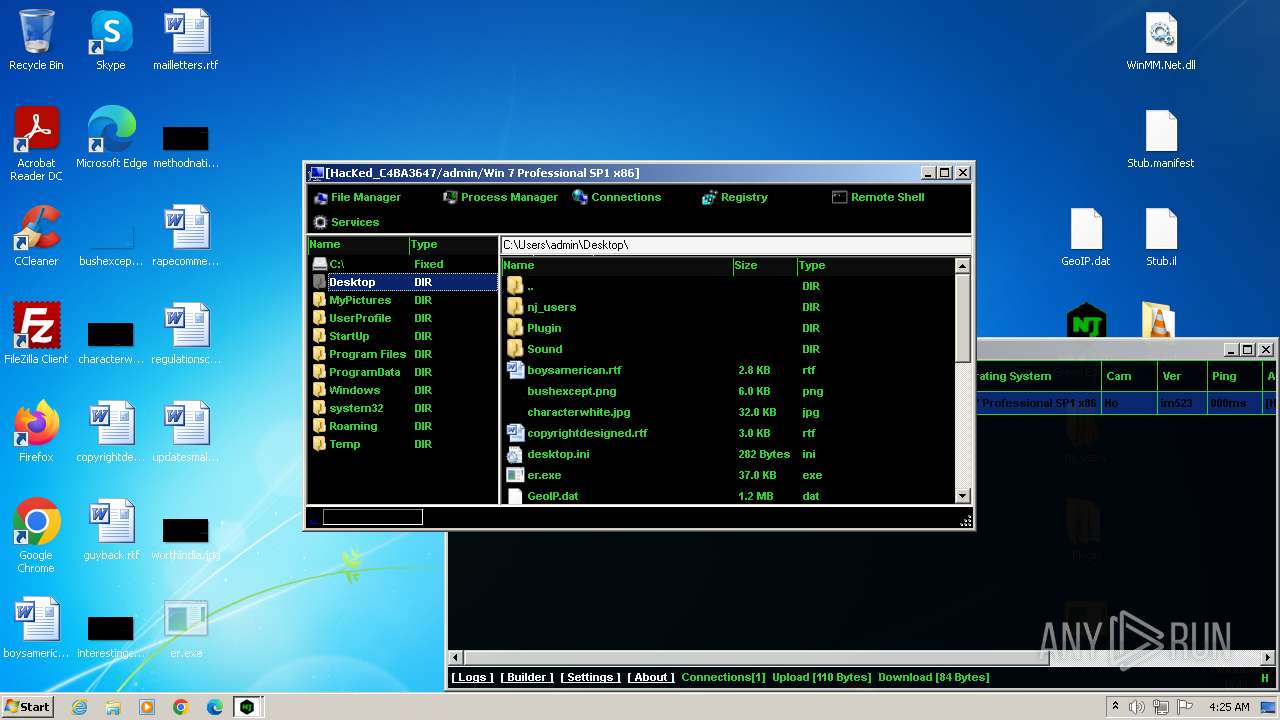Viewport: 1280px width, 720px height.
Task: Click boysamerican.rtf file icon in list
Action: 515,370
